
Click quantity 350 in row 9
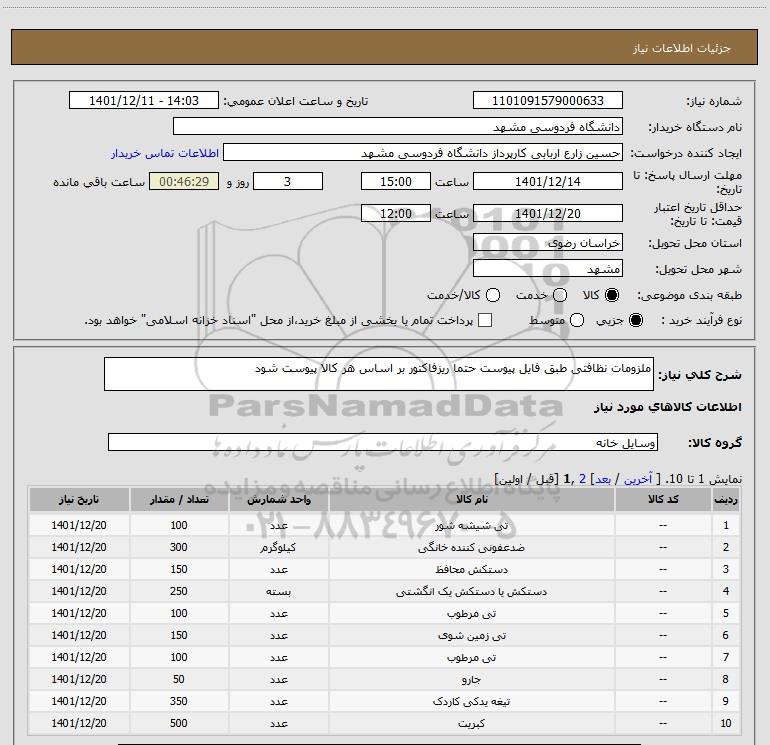pos(179,701)
